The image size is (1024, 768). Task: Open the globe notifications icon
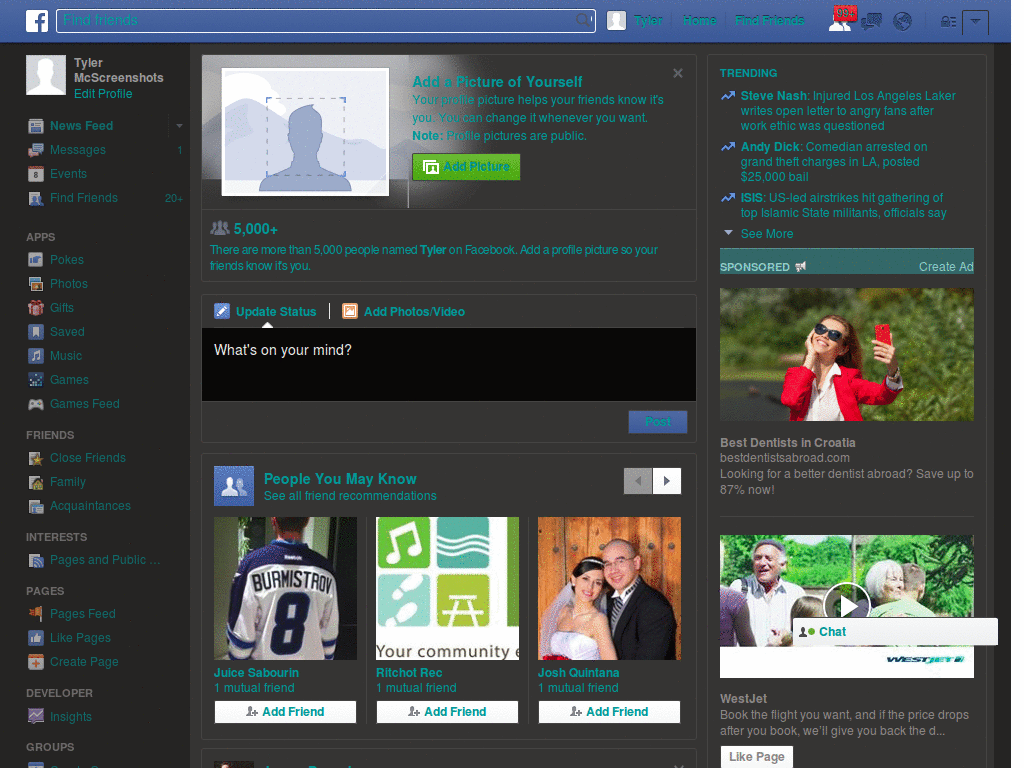pyautogui.click(x=903, y=22)
